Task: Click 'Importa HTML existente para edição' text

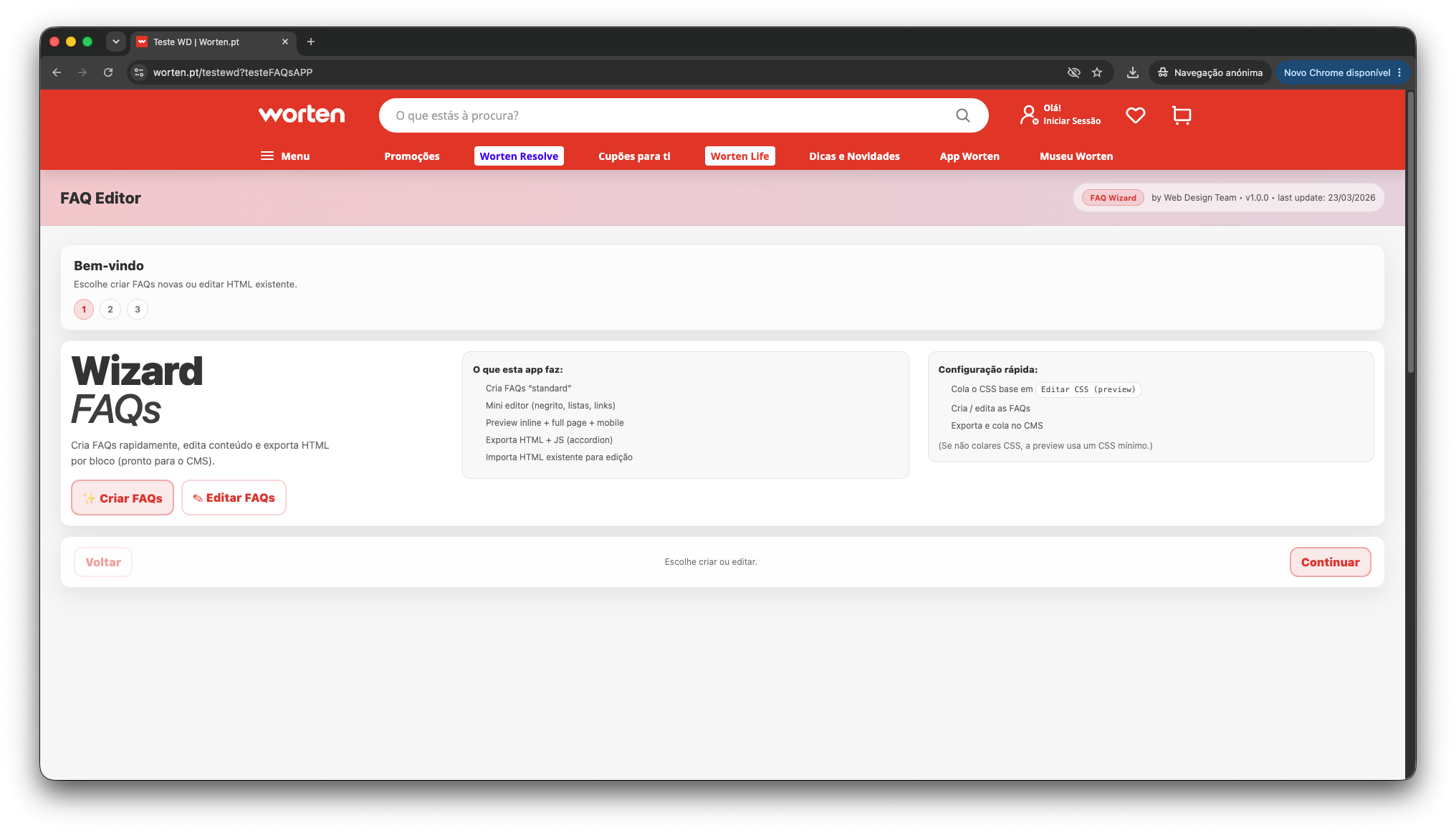Action: point(559,457)
